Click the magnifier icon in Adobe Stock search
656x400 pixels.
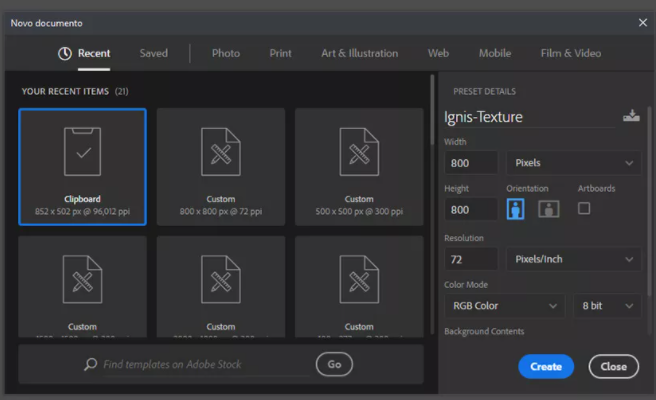point(90,364)
